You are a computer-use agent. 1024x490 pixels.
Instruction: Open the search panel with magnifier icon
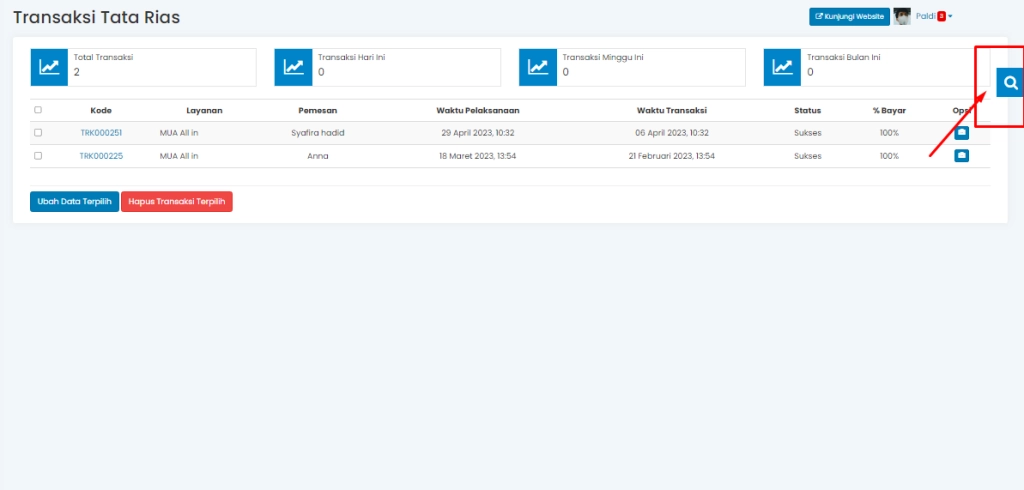1010,83
